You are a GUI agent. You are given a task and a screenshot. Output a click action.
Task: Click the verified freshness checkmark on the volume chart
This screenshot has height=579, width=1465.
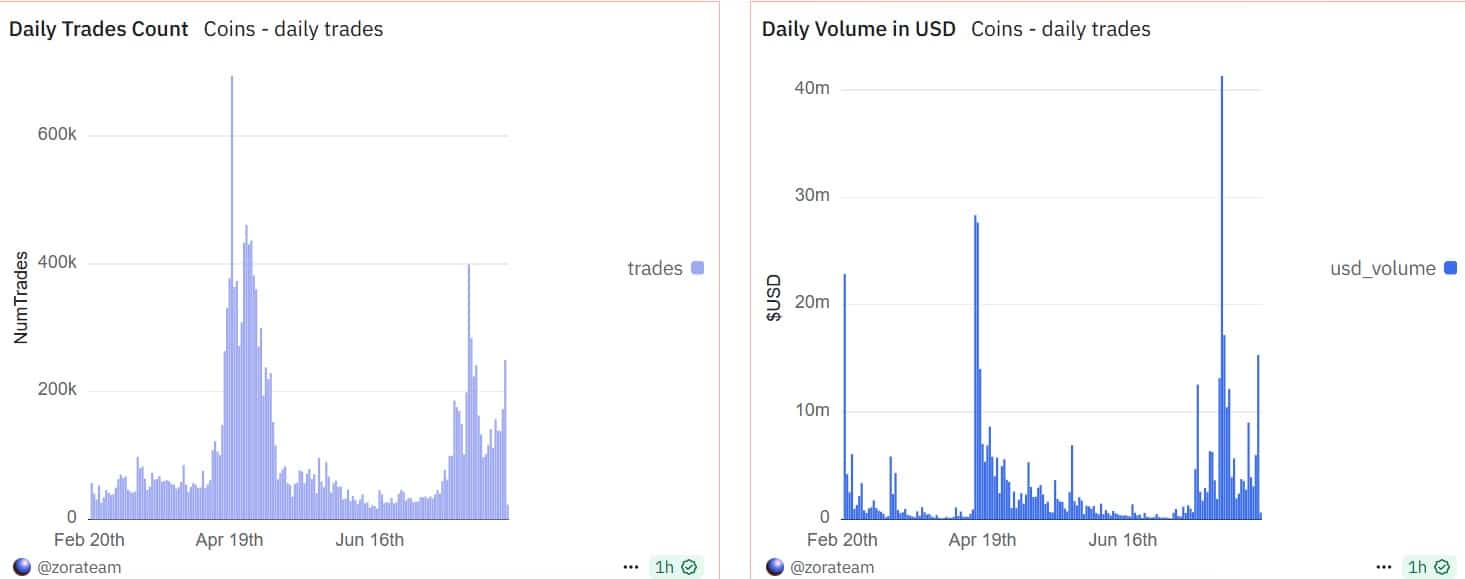[x=1442, y=566]
